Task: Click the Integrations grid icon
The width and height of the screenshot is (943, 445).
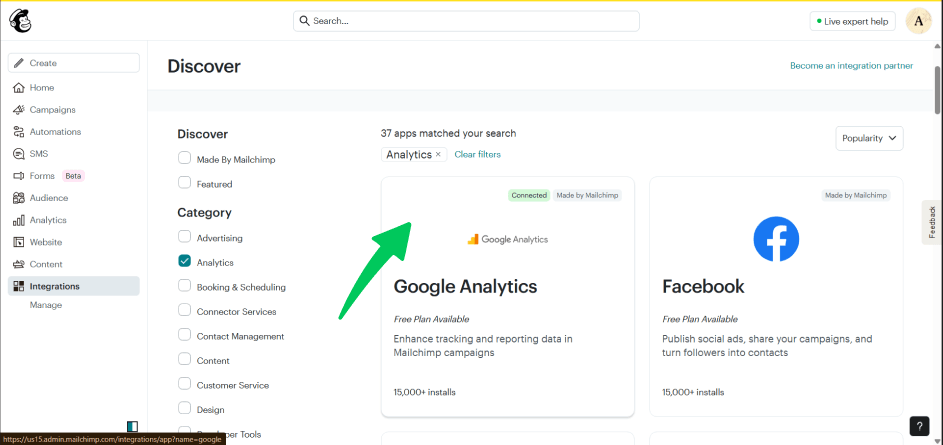Action: [19, 286]
